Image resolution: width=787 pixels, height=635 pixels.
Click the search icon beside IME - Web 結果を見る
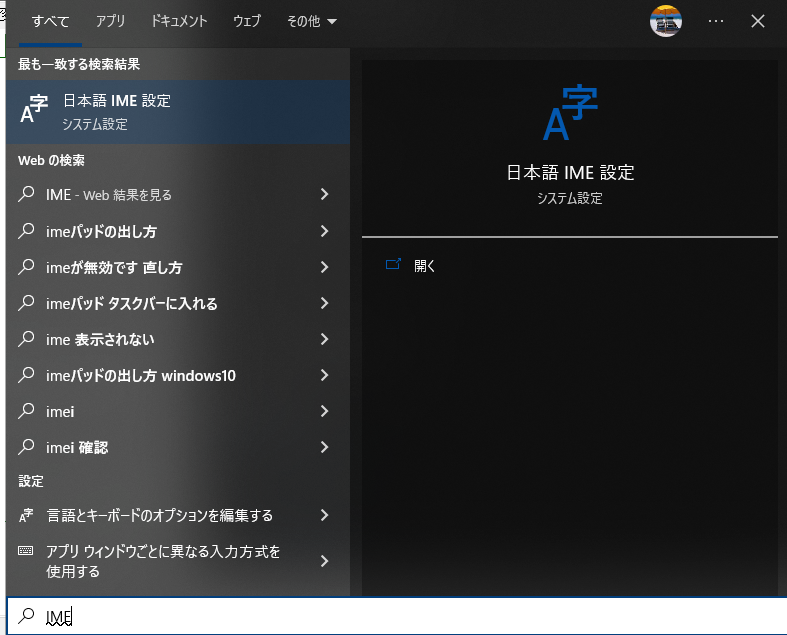(26, 194)
